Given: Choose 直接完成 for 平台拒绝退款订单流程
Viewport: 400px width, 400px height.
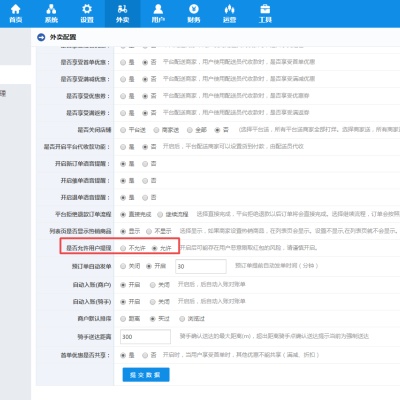Looking at the screenshot, I should click(x=123, y=215).
